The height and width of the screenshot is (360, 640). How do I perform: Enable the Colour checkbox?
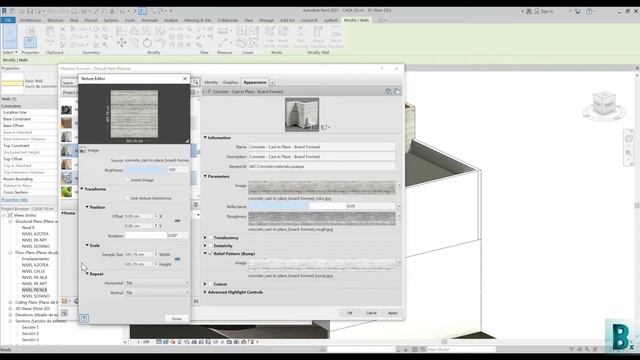click(210, 284)
